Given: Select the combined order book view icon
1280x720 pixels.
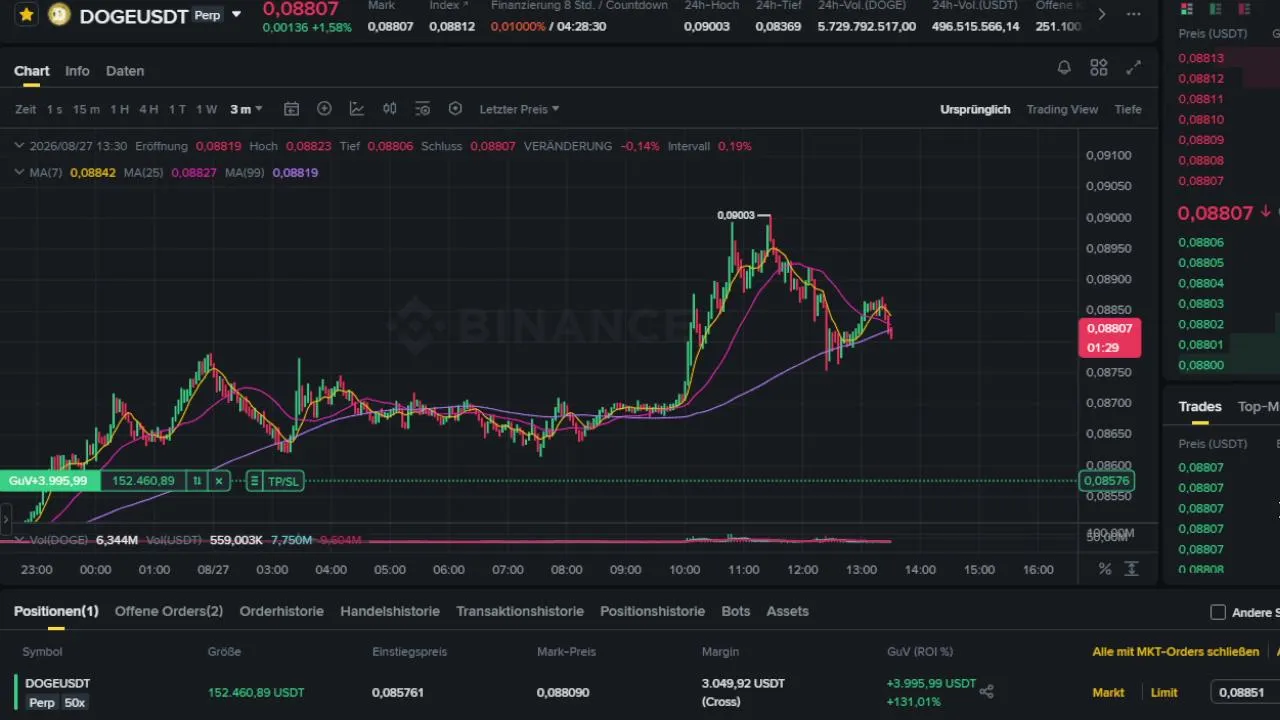Looking at the screenshot, I should 1187,9.
